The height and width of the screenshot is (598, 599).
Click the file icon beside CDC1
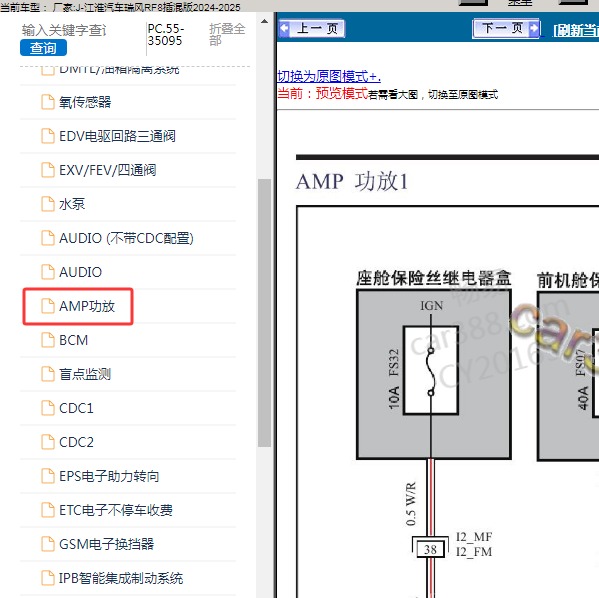(x=48, y=408)
